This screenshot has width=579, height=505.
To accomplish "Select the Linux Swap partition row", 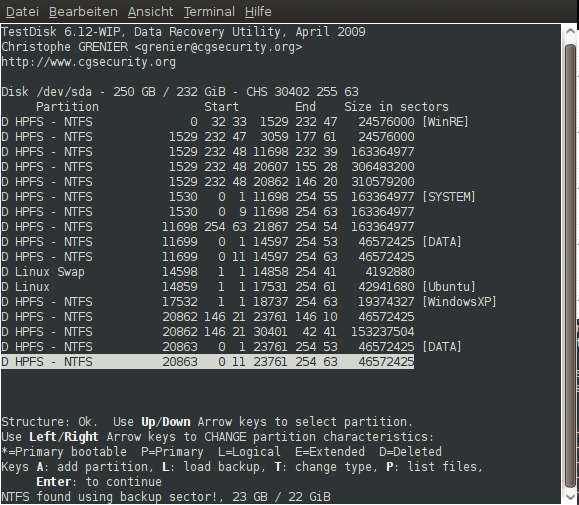I will click(x=208, y=272).
